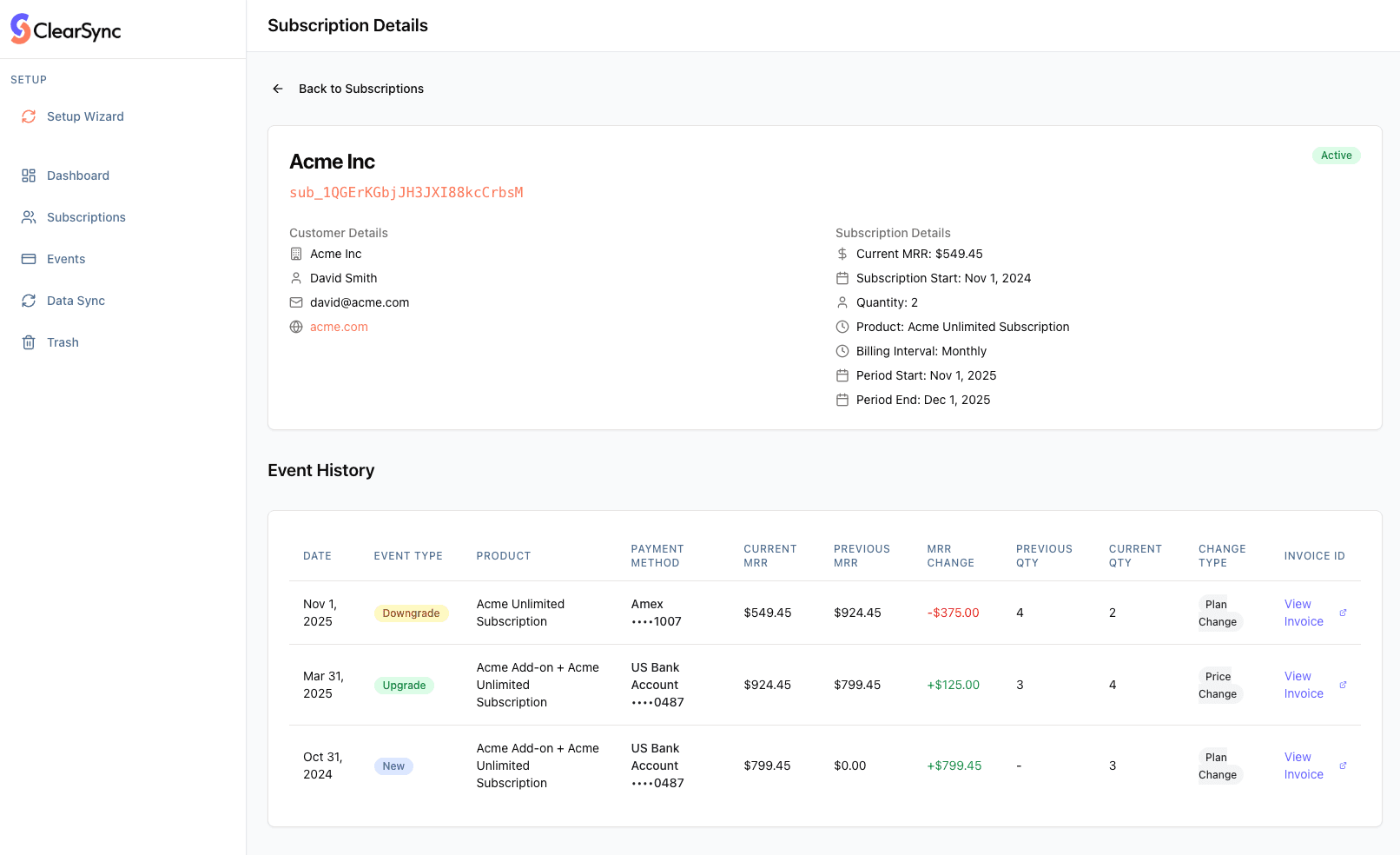Click the Data Sync refresh icon

pos(29,301)
